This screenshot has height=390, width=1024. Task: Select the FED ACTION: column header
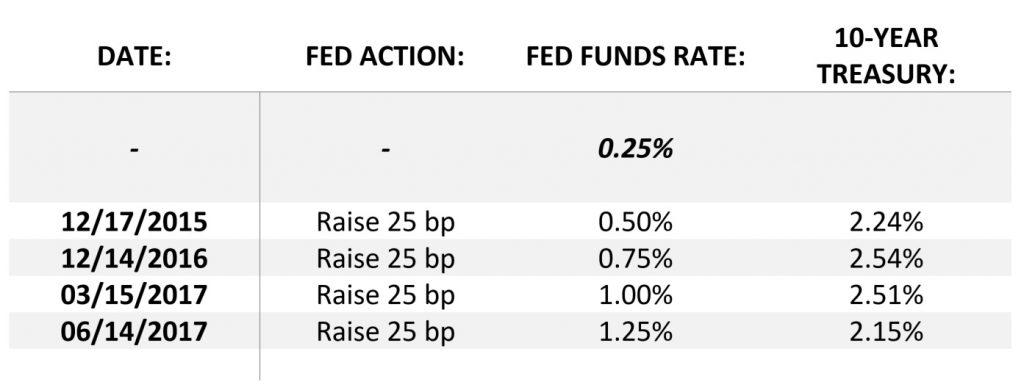point(385,57)
